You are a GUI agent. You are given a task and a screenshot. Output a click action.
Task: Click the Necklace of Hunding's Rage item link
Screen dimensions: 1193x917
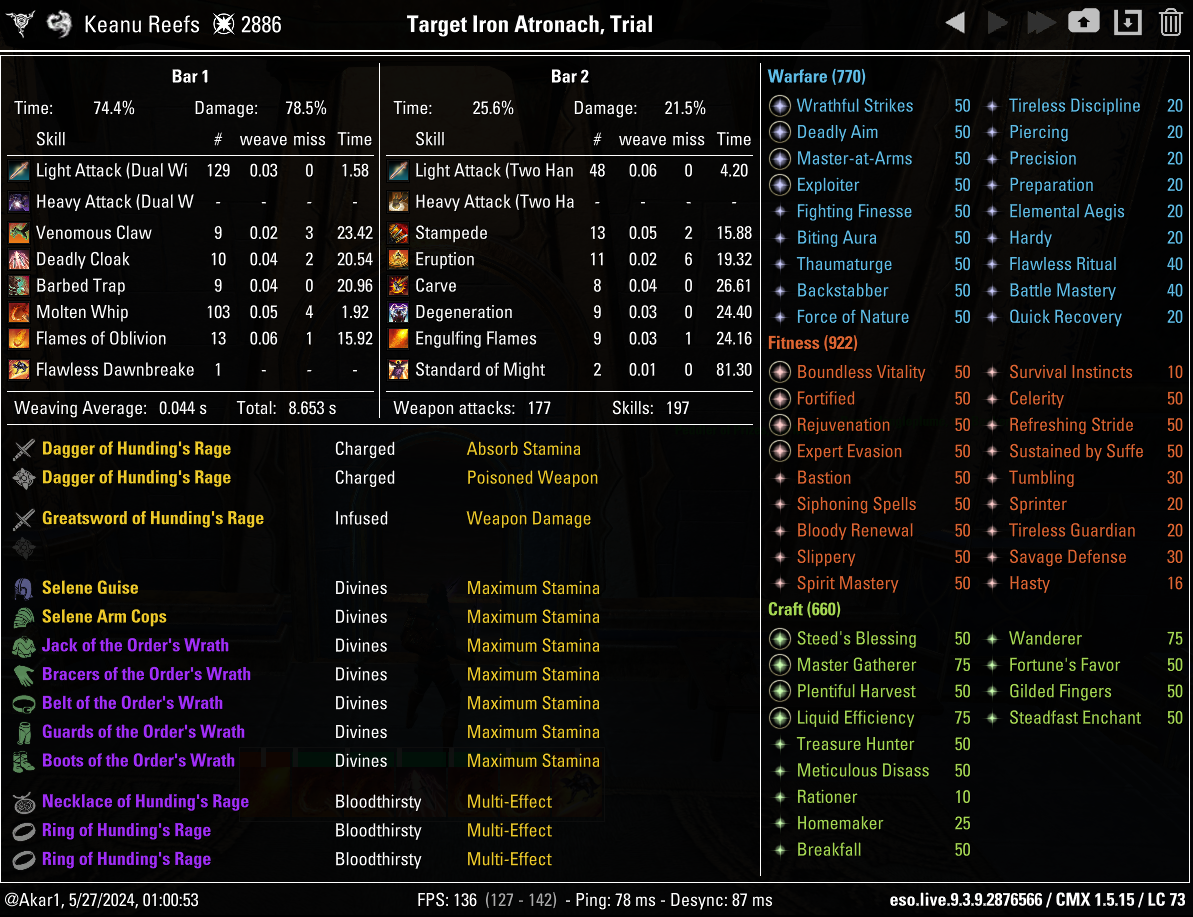pos(145,801)
